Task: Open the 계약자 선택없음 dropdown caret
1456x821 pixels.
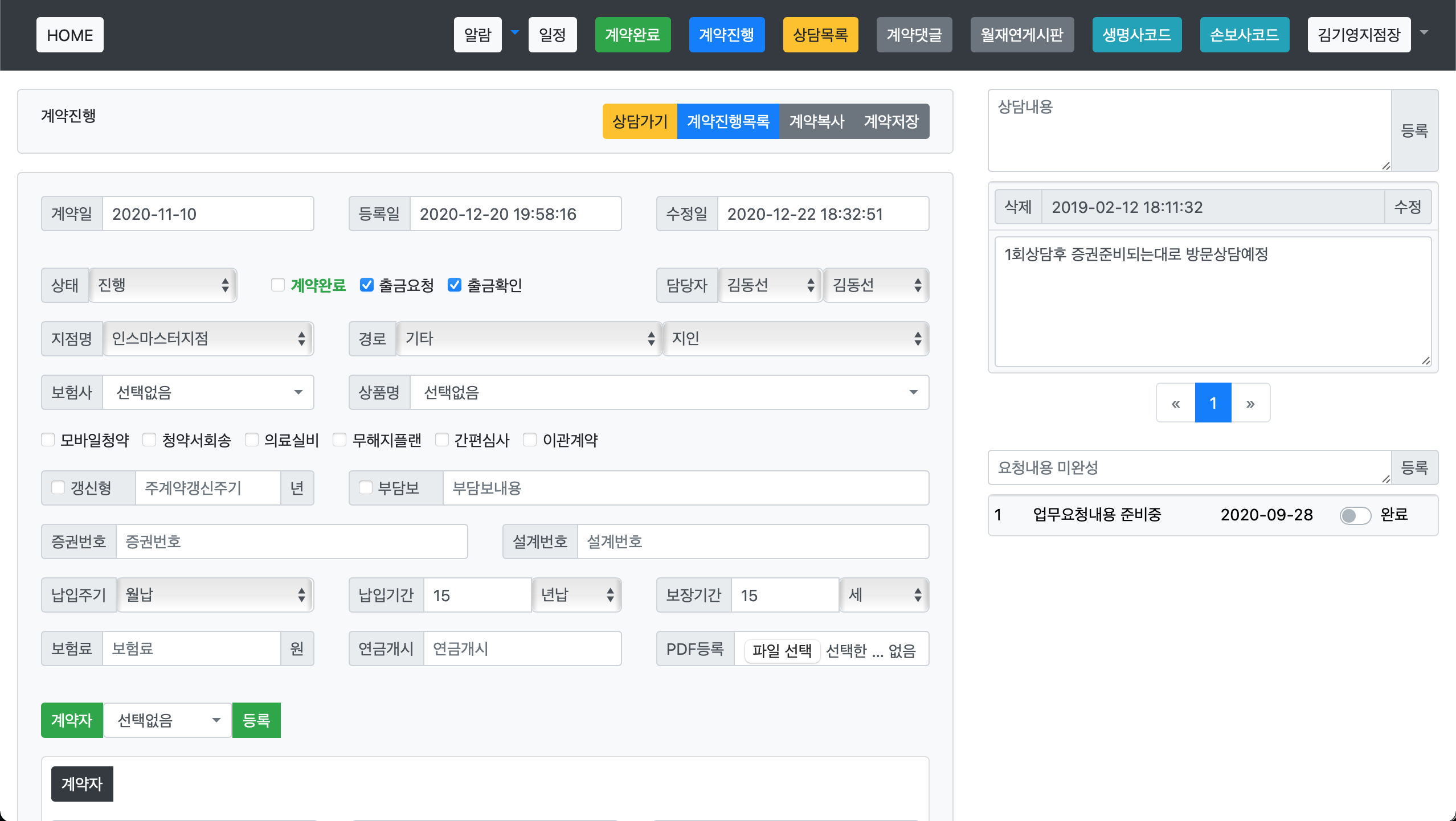Action: tap(216, 720)
